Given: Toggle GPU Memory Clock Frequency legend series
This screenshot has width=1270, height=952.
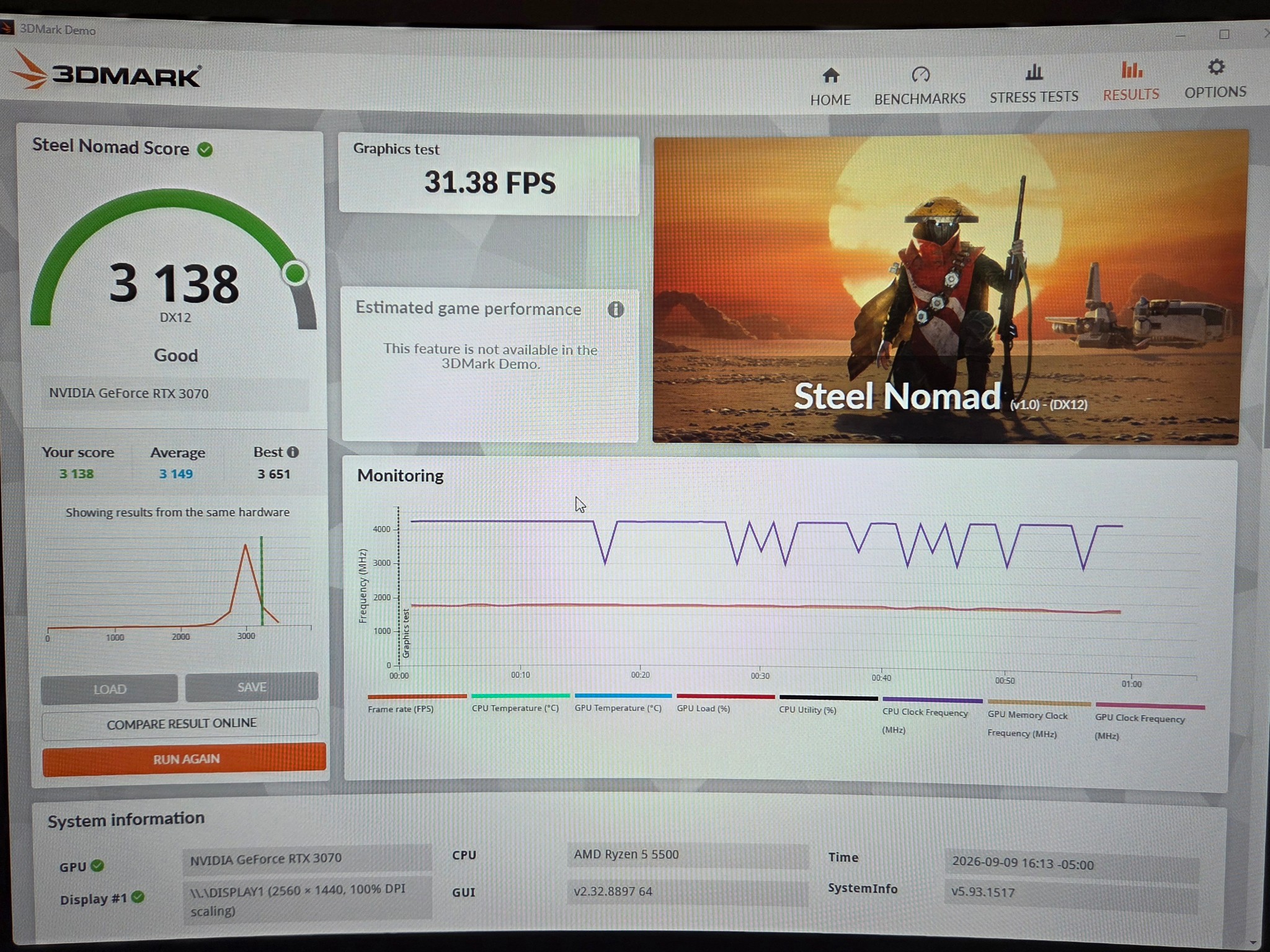Looking at the screenshot, I should click(1039, 719).
